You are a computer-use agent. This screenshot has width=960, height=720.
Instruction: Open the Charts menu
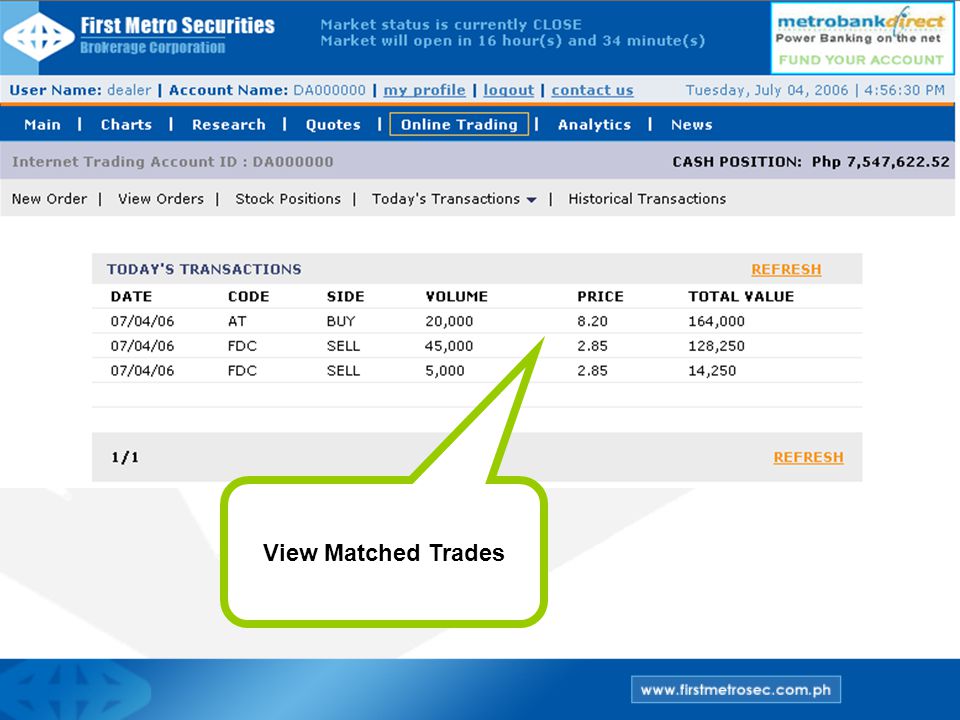(x=126, y=124)
